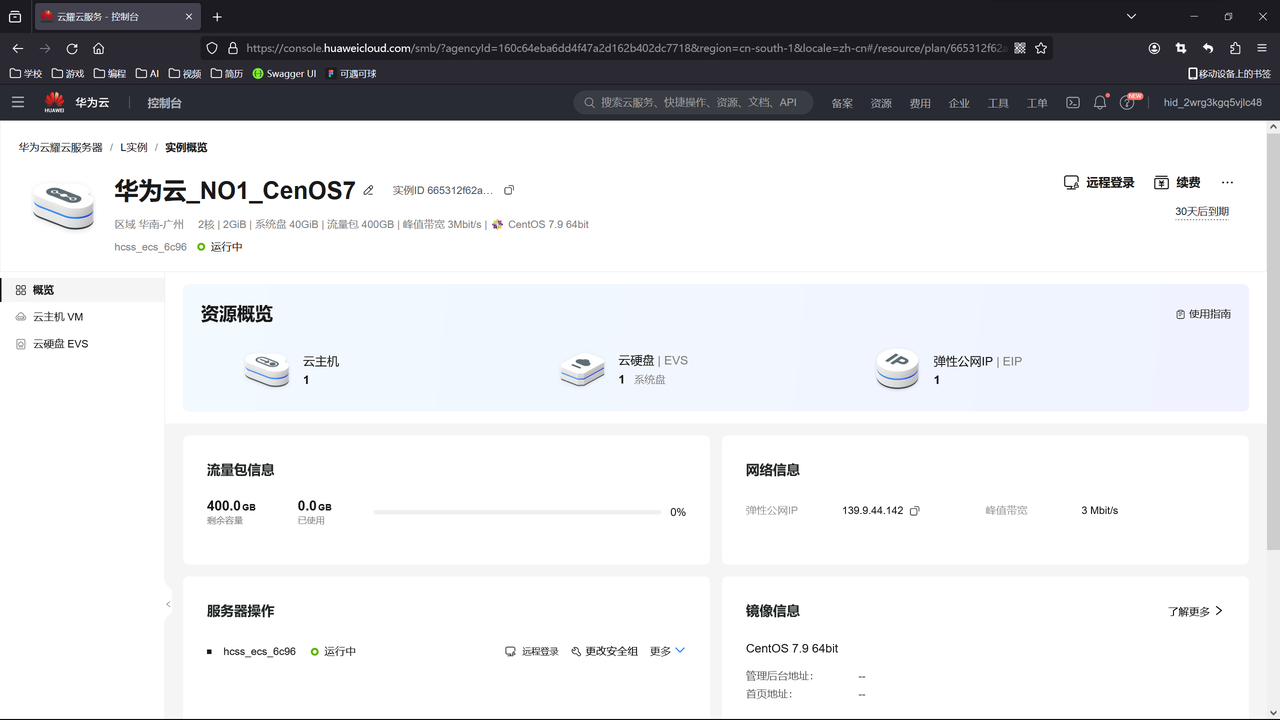Open the 可遇可球 bookmark
1280x720 pixels.
pyautogui.click(x=351, y=73)
